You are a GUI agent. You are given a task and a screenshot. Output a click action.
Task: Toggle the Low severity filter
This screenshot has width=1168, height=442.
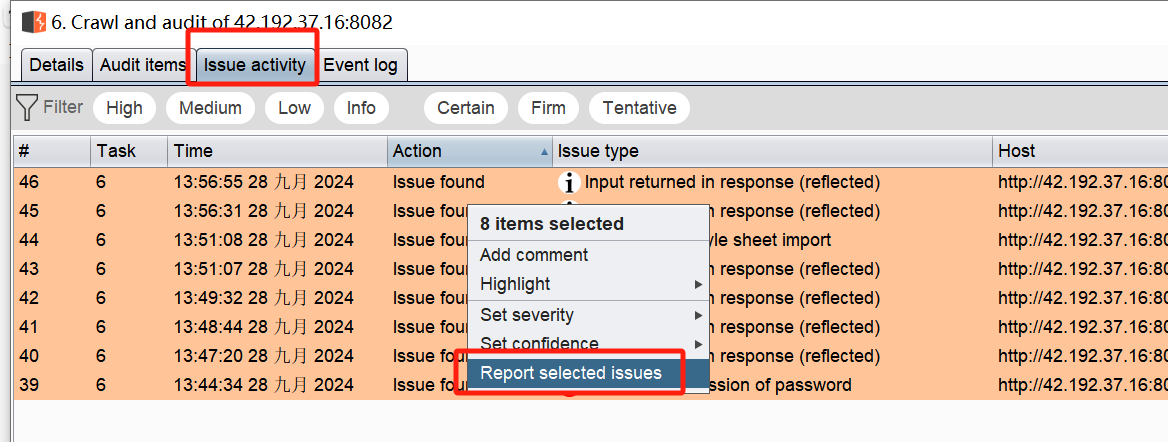pos(294,108)
